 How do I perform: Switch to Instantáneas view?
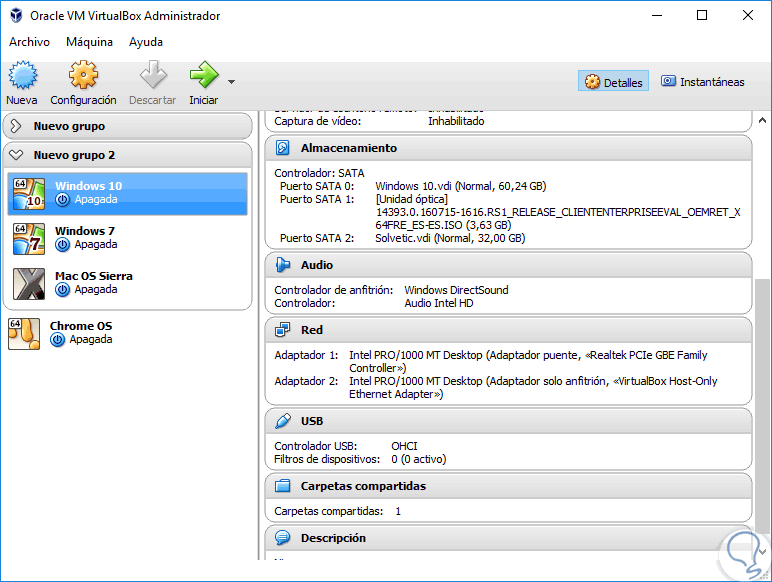point(703,82)
